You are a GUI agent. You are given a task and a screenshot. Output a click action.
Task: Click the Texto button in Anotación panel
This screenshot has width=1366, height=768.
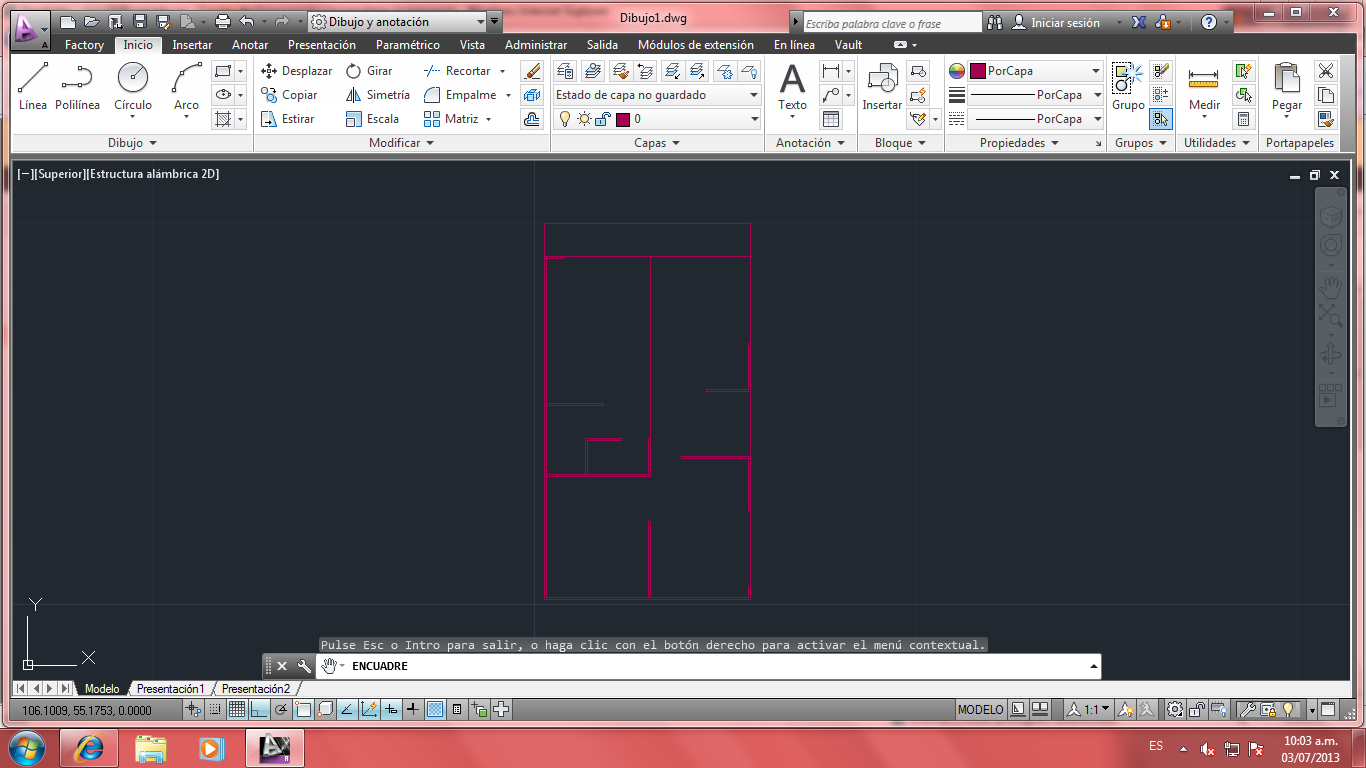[791, 90]
